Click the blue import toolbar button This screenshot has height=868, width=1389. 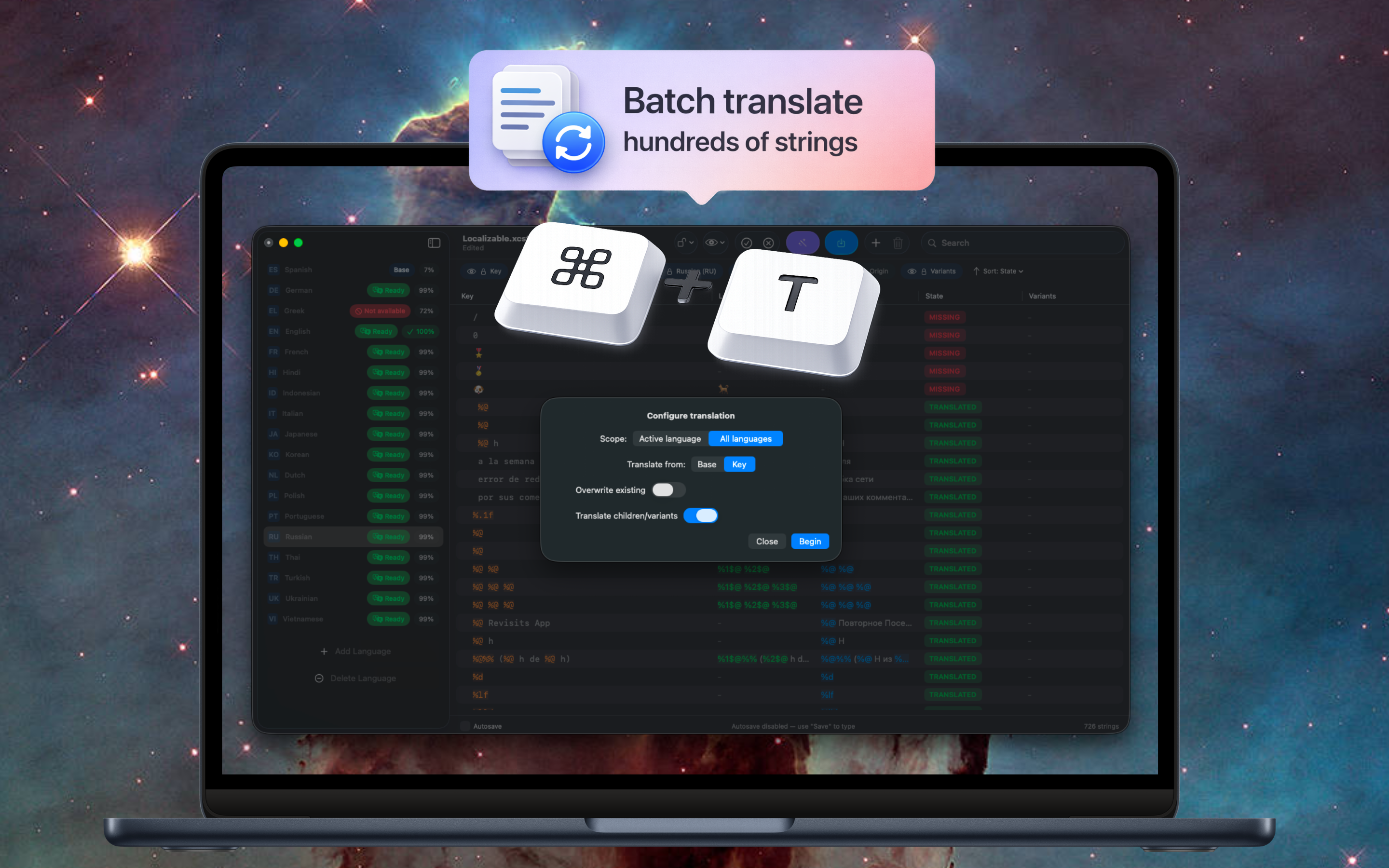[841, 243]
